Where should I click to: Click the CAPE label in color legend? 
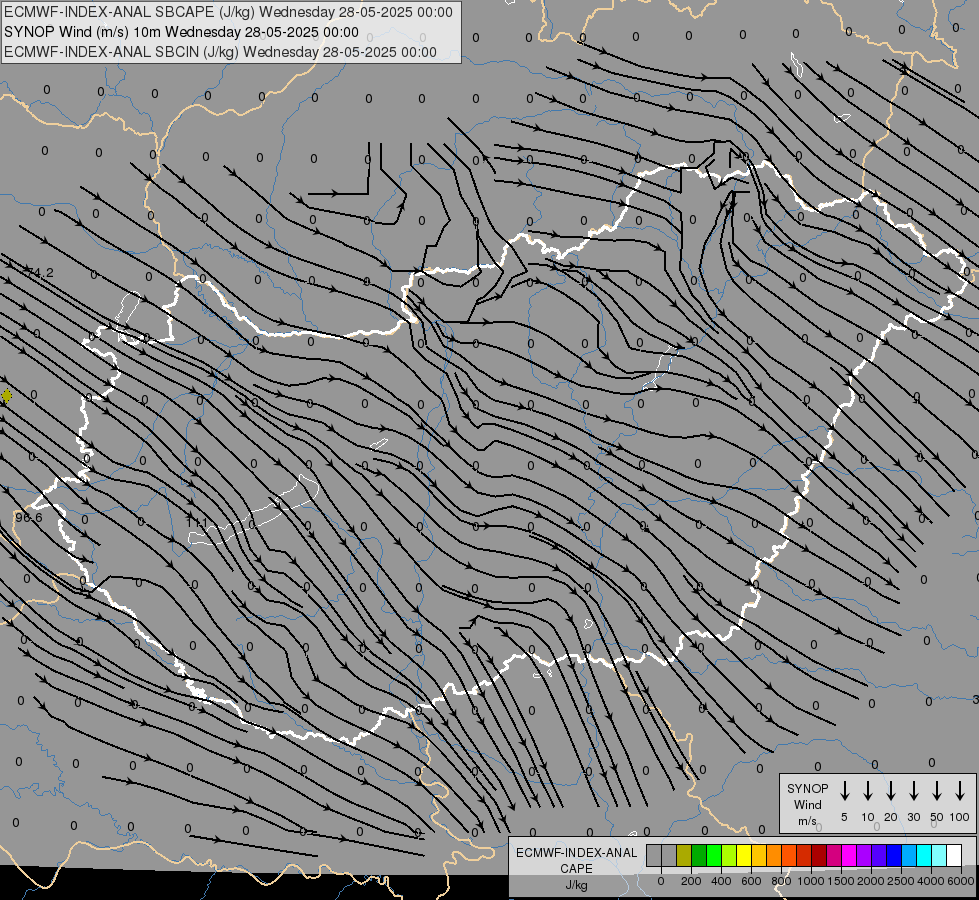(x=576, y=869)
